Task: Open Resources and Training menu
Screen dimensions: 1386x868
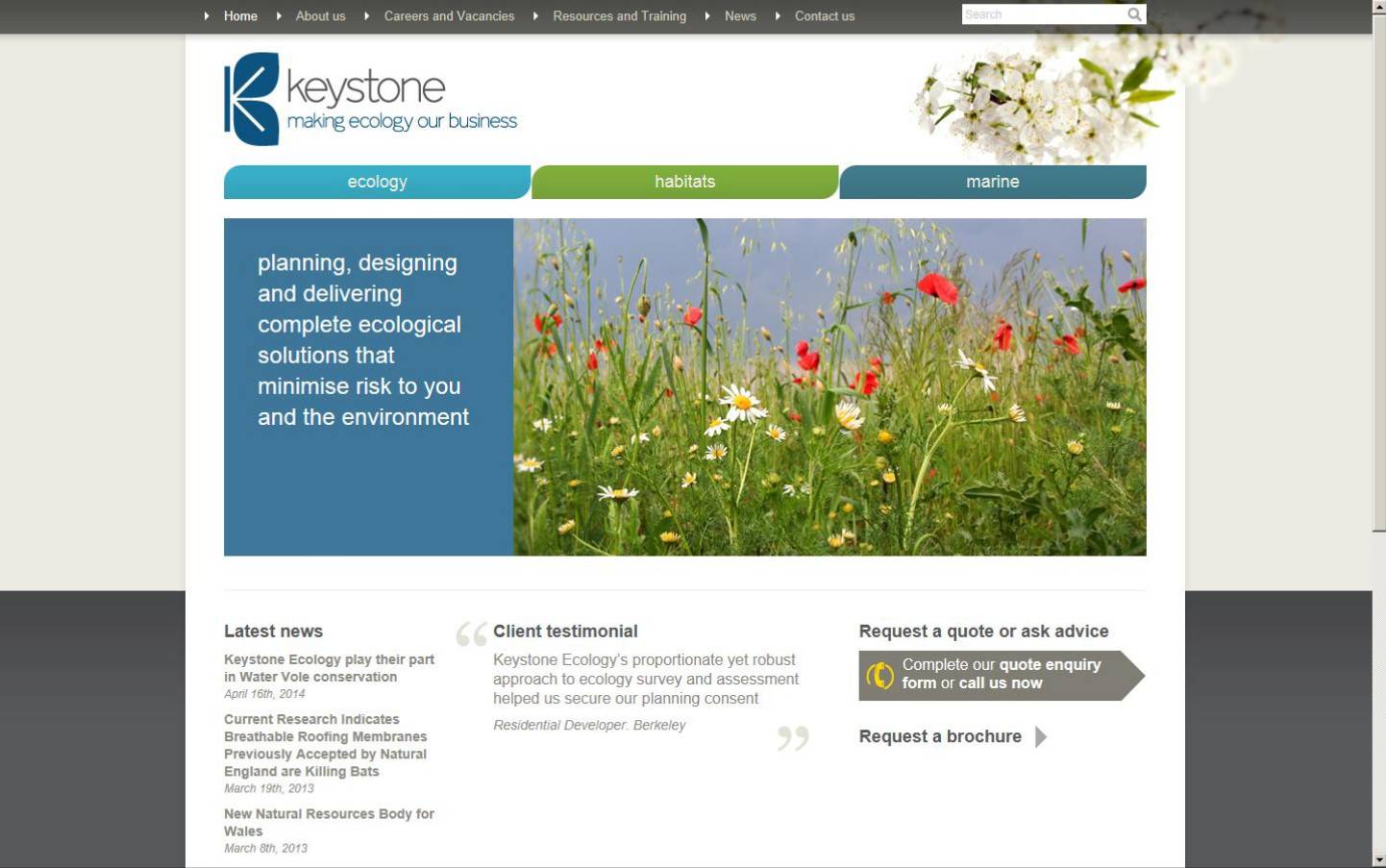Action: click(x=619, y=15)
